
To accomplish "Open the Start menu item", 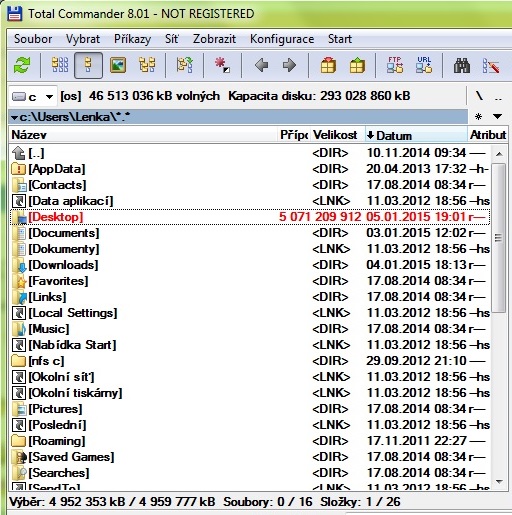I will (340, 39).
